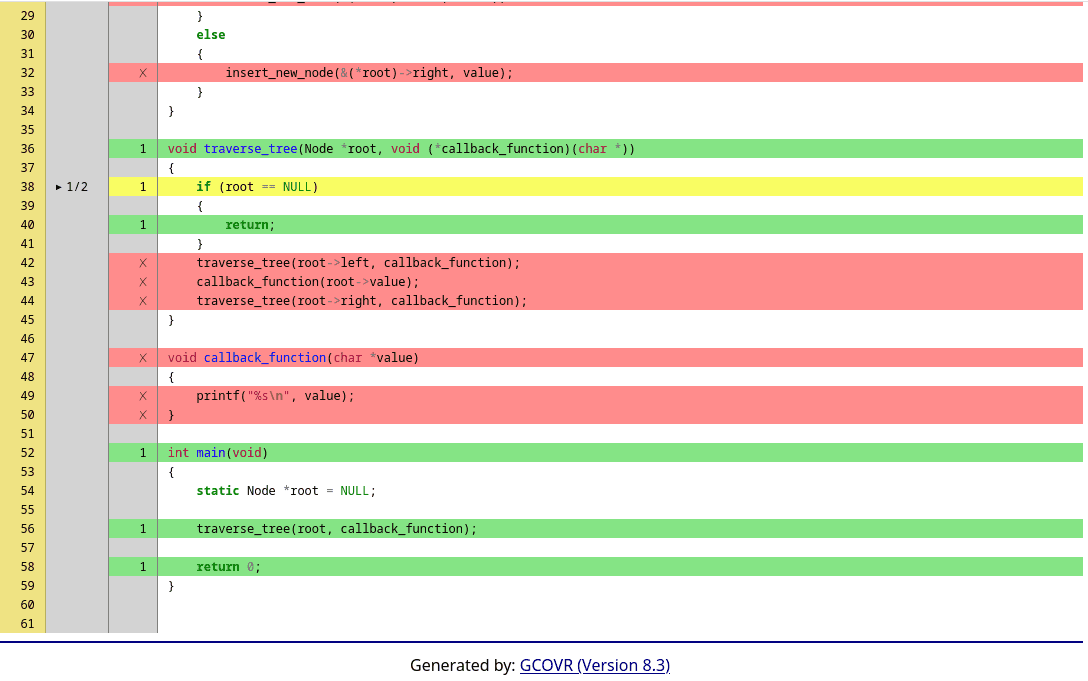Select line number 44
Viewport: 1088px width, 681px height.
[x=27, y=301]
